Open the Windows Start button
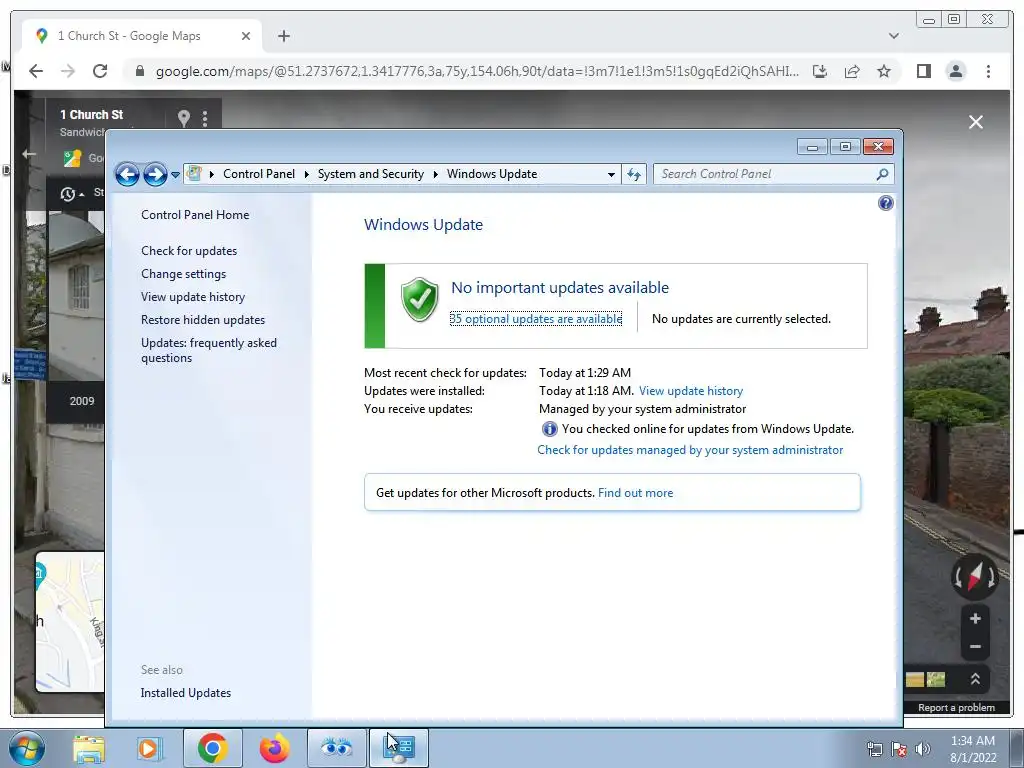Screen dimensions: 1024x768 click(27, 748)
